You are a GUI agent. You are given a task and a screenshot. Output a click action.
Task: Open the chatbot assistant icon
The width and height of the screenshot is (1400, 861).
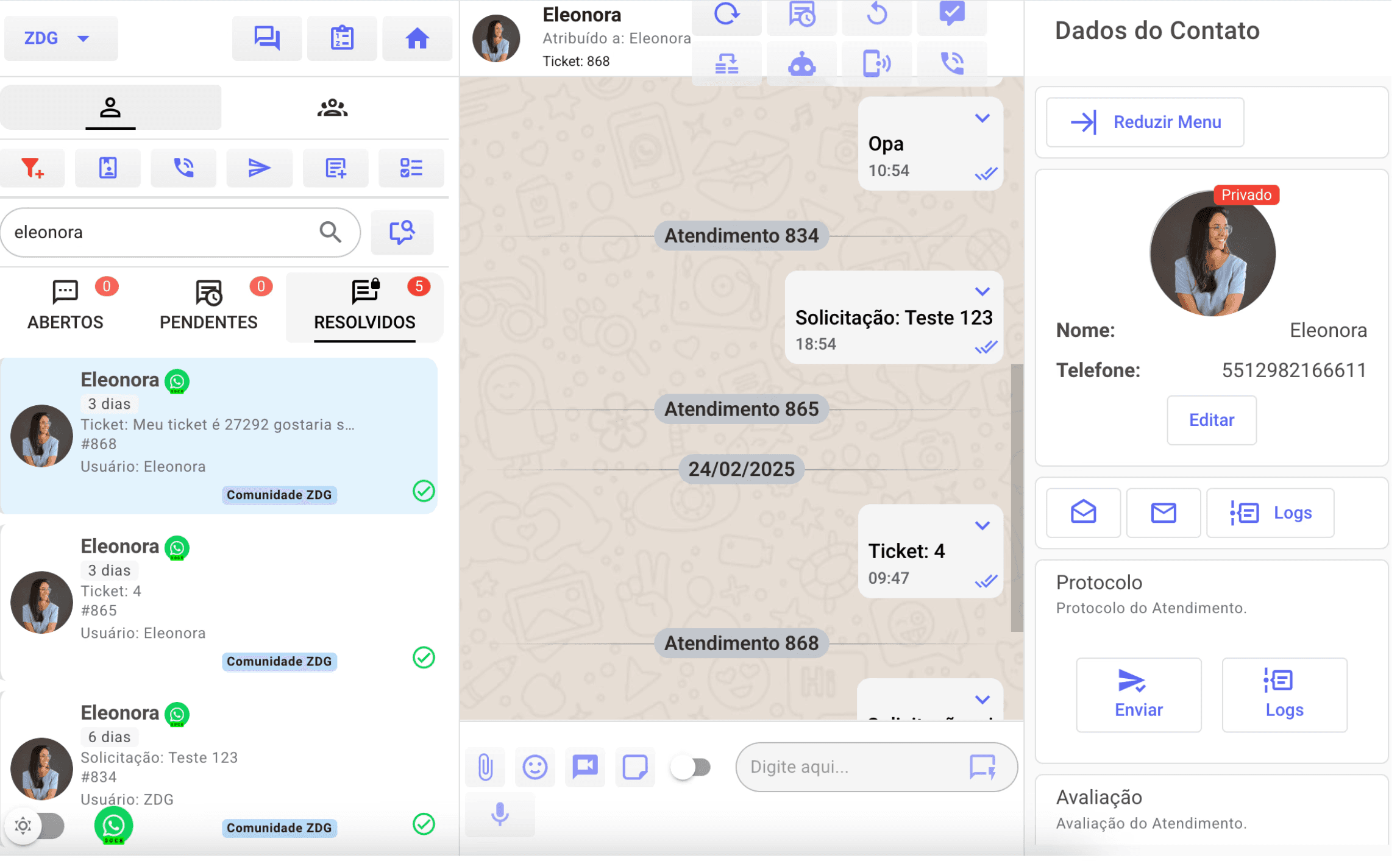pyautogui.click(x=801, y=63)
